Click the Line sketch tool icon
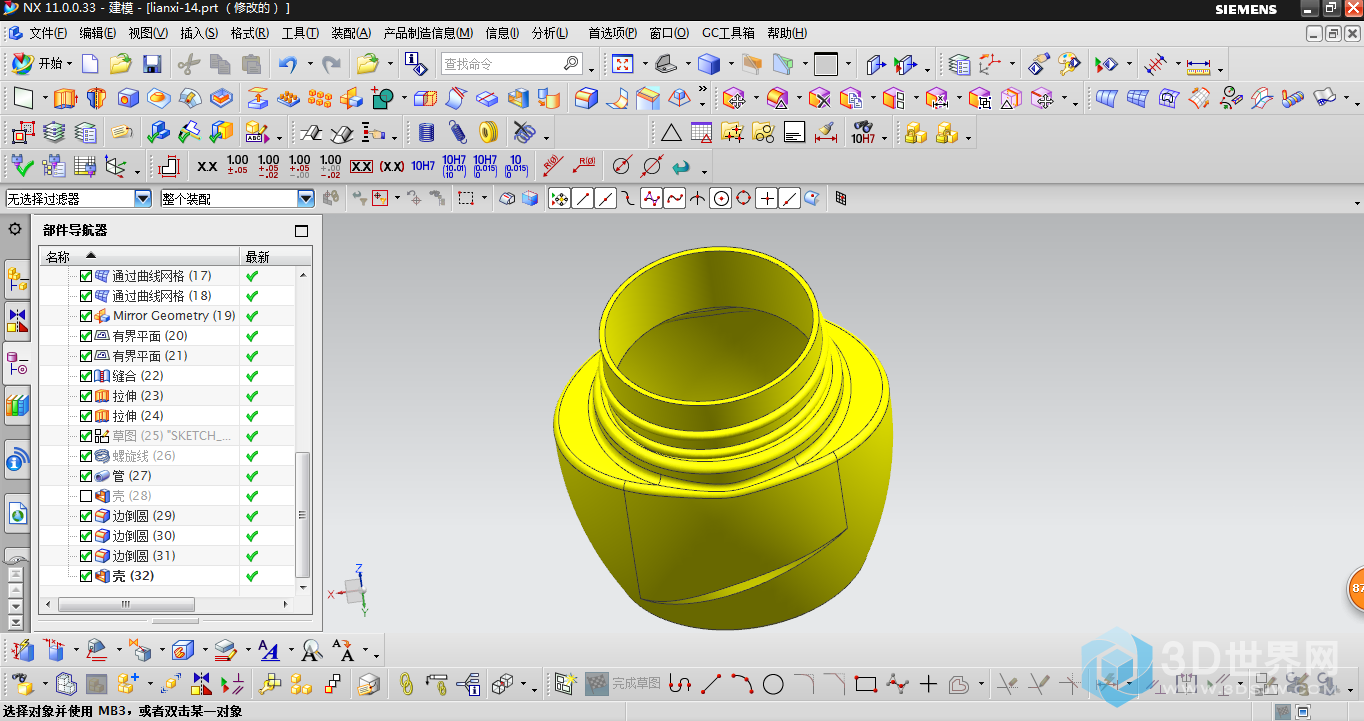 coord(711,685)
